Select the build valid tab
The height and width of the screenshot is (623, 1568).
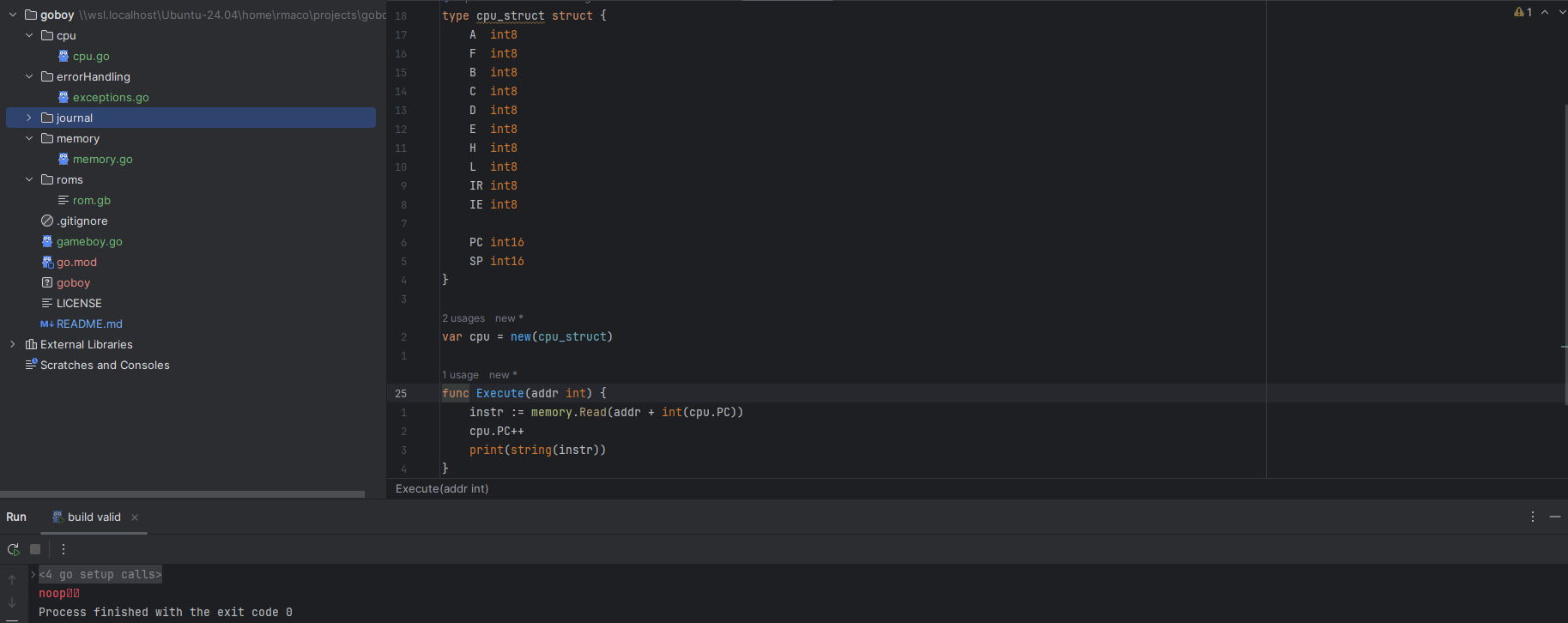[x=94, y=517]
